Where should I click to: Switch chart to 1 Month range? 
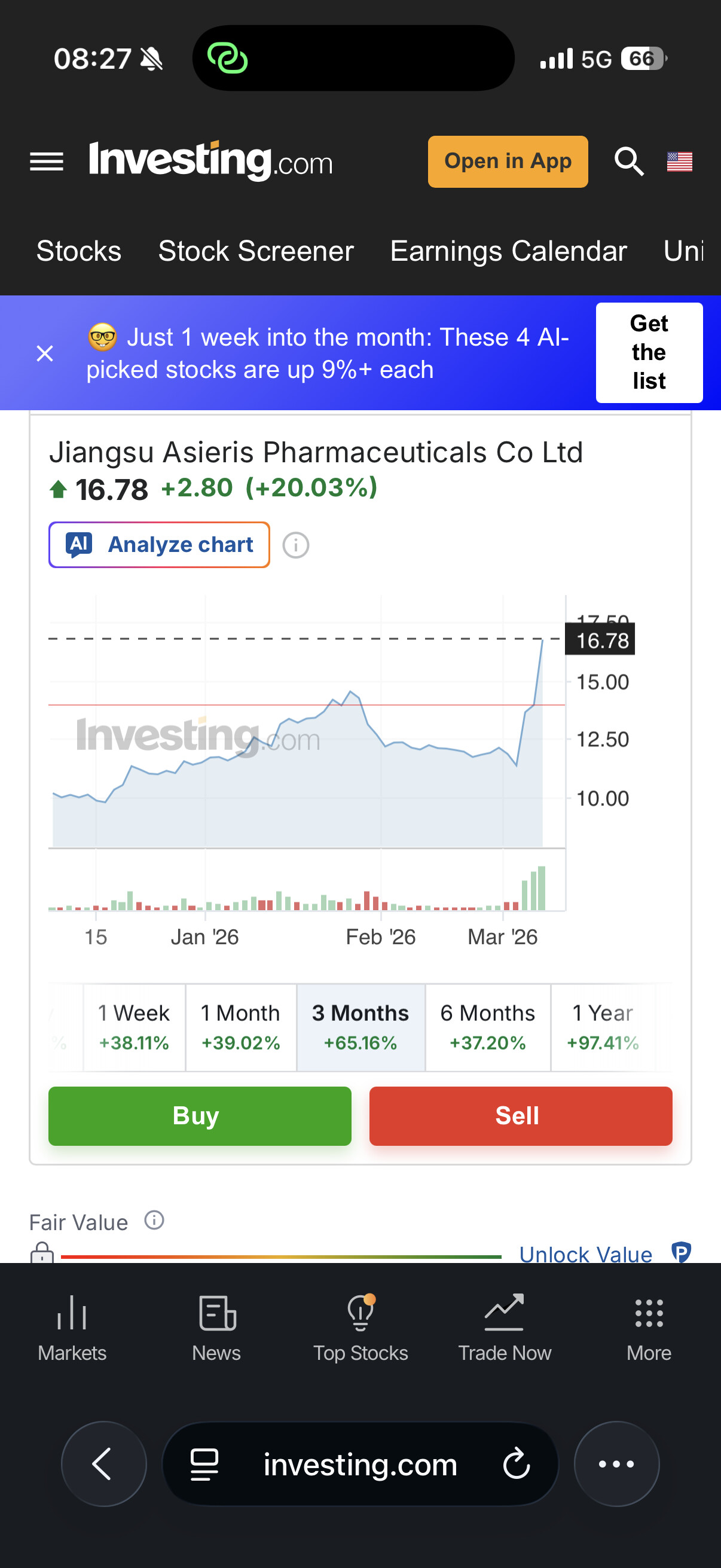(x=241, y=1027)
